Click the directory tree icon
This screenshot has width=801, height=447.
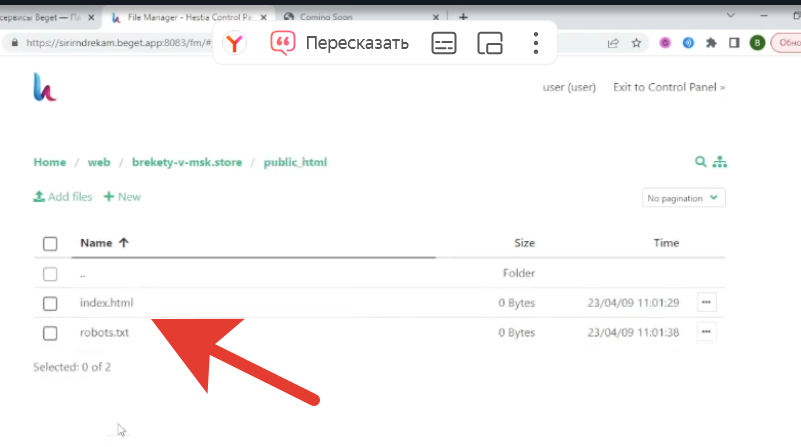(x=719, y=162)
